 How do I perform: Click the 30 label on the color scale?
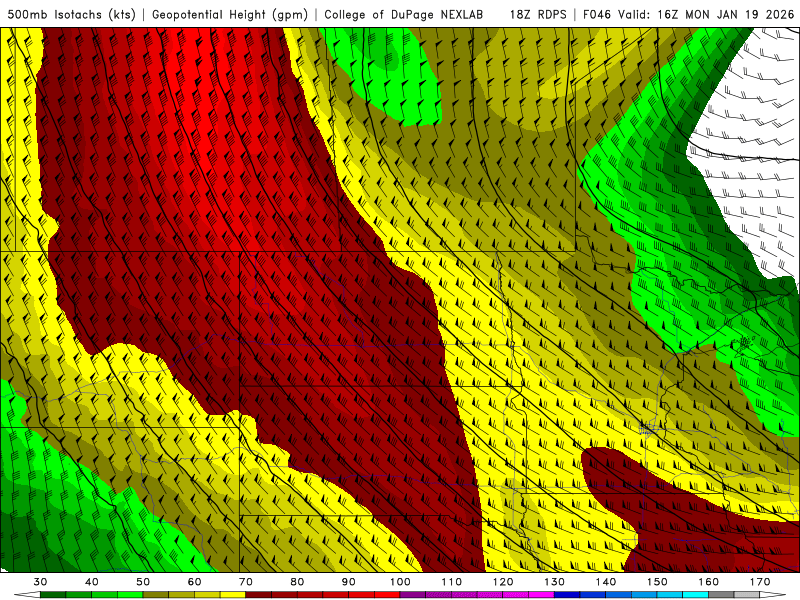(40, 582)
